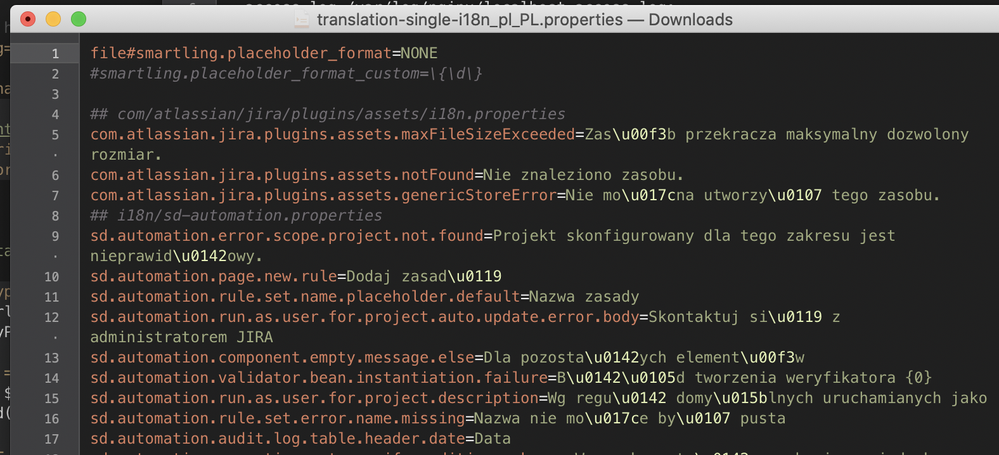Click key sd.automation.component.empty.message.else

pos(282,358)
